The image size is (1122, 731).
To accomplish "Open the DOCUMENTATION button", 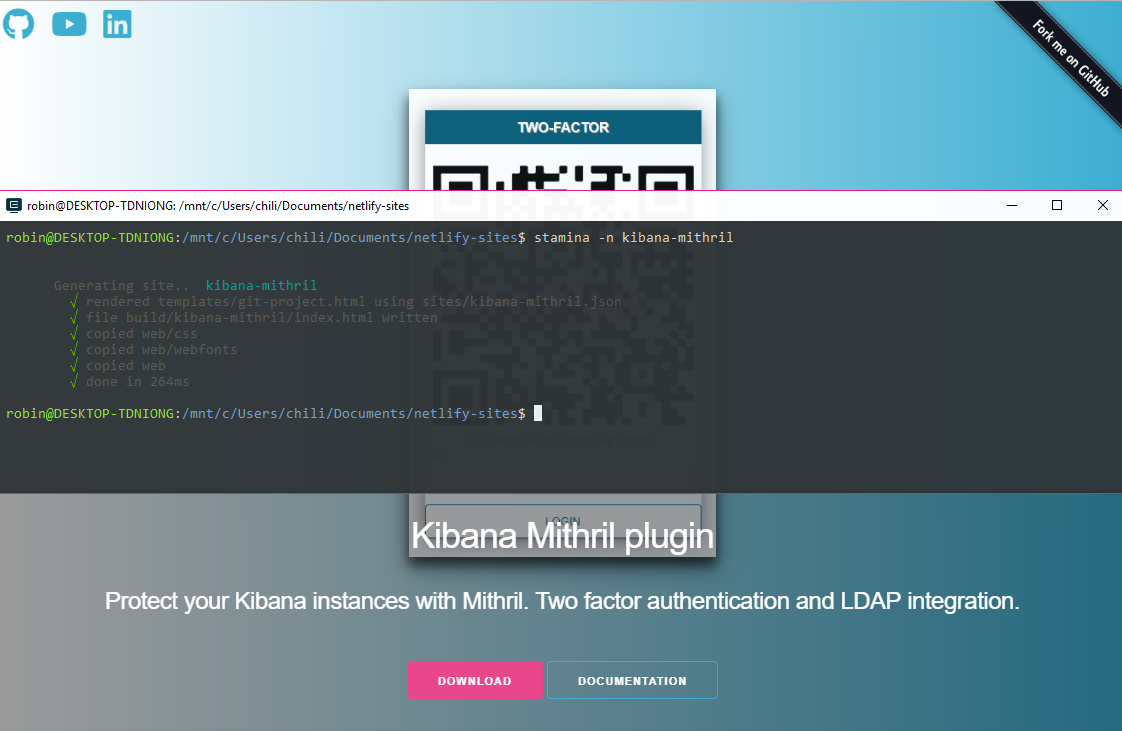I will coord(632,680).
